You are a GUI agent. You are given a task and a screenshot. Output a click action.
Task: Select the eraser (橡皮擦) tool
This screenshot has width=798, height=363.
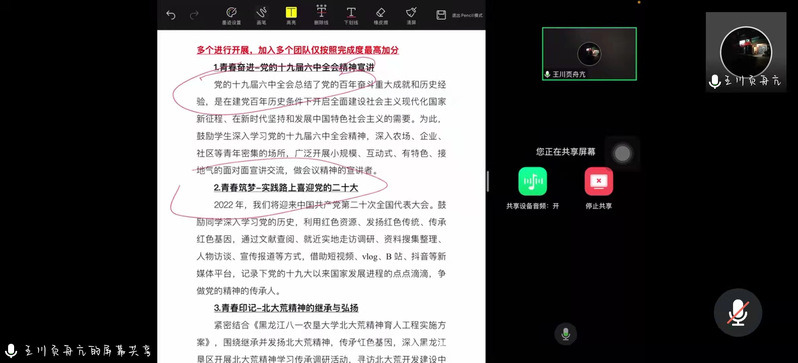point(380,15)
